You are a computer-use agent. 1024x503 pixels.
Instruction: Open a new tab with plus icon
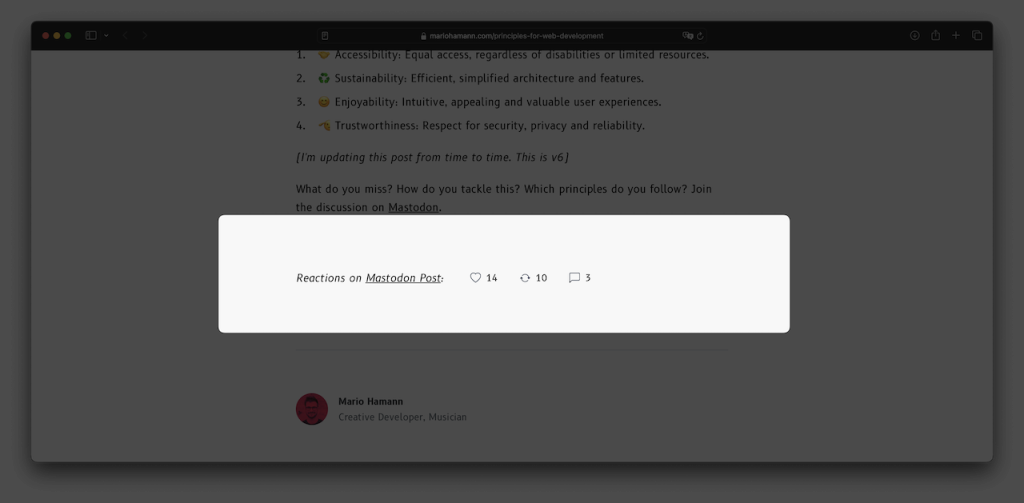click(x=956, y=35)
